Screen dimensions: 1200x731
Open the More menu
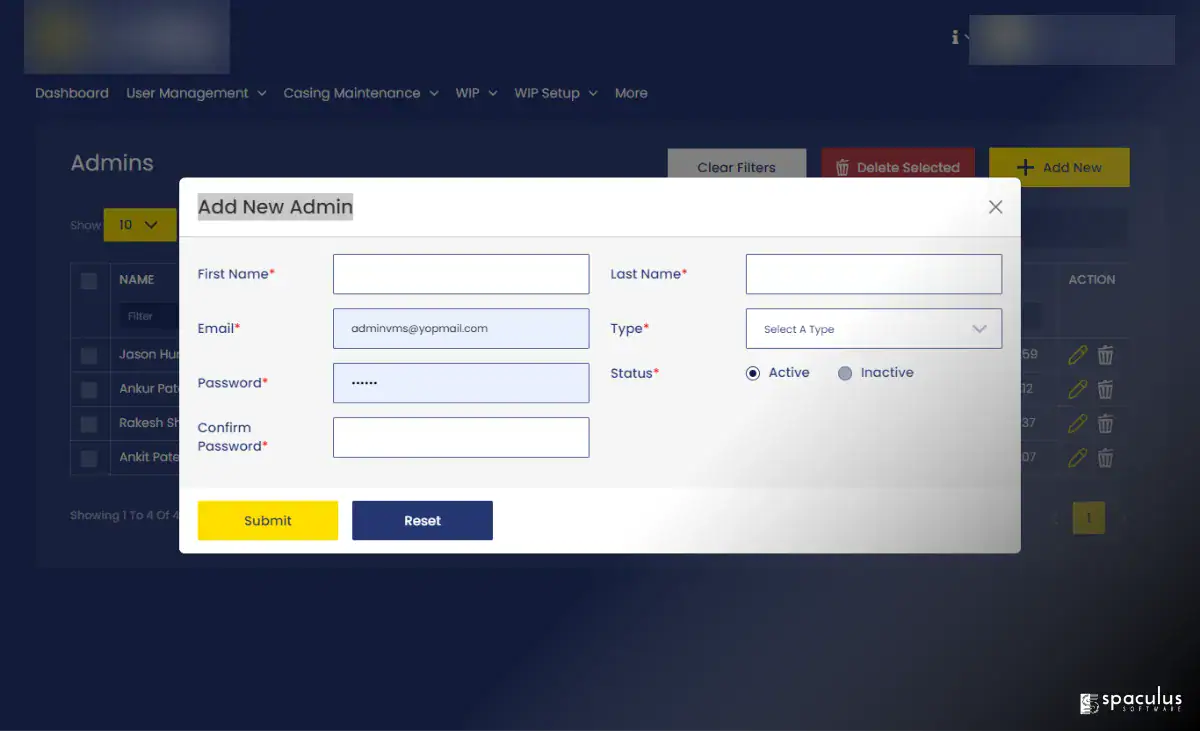631,93
